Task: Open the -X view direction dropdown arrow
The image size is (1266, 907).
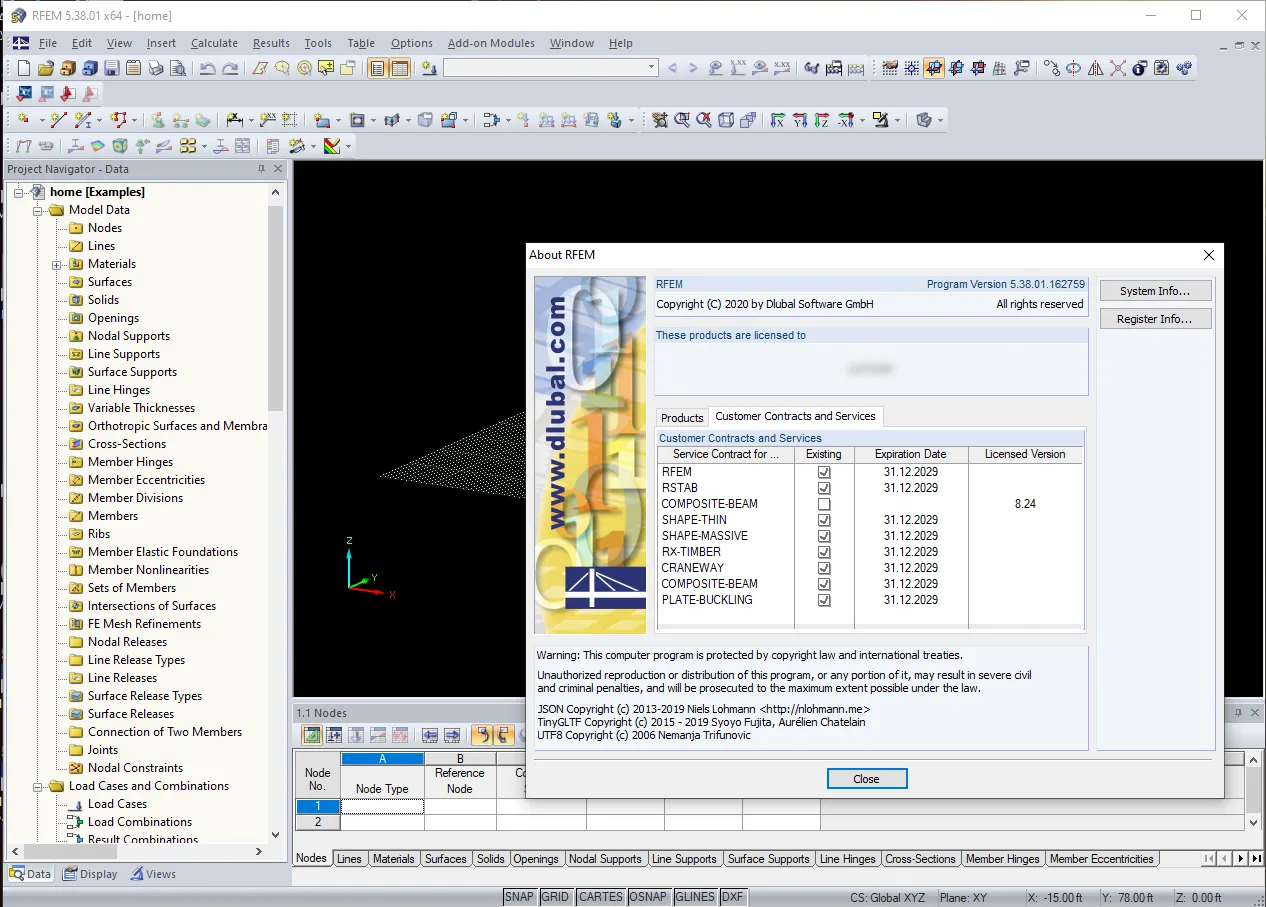Action: pyautogui.click(x=862, y=120)
